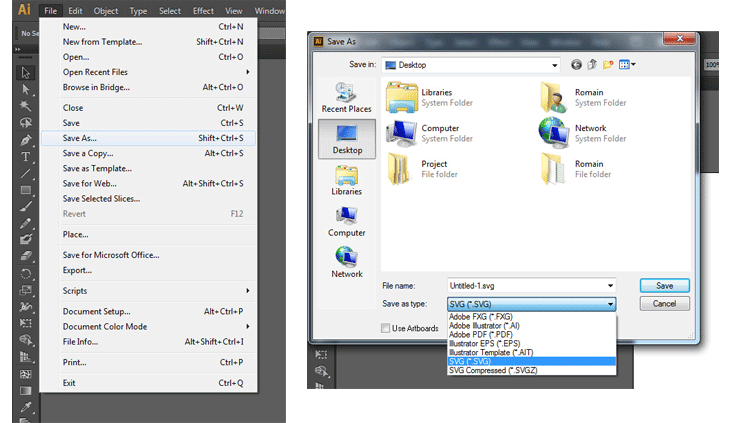730x423 pixels.
Task: Enable the Use Artboards checkbox
Action: point(385,328)
